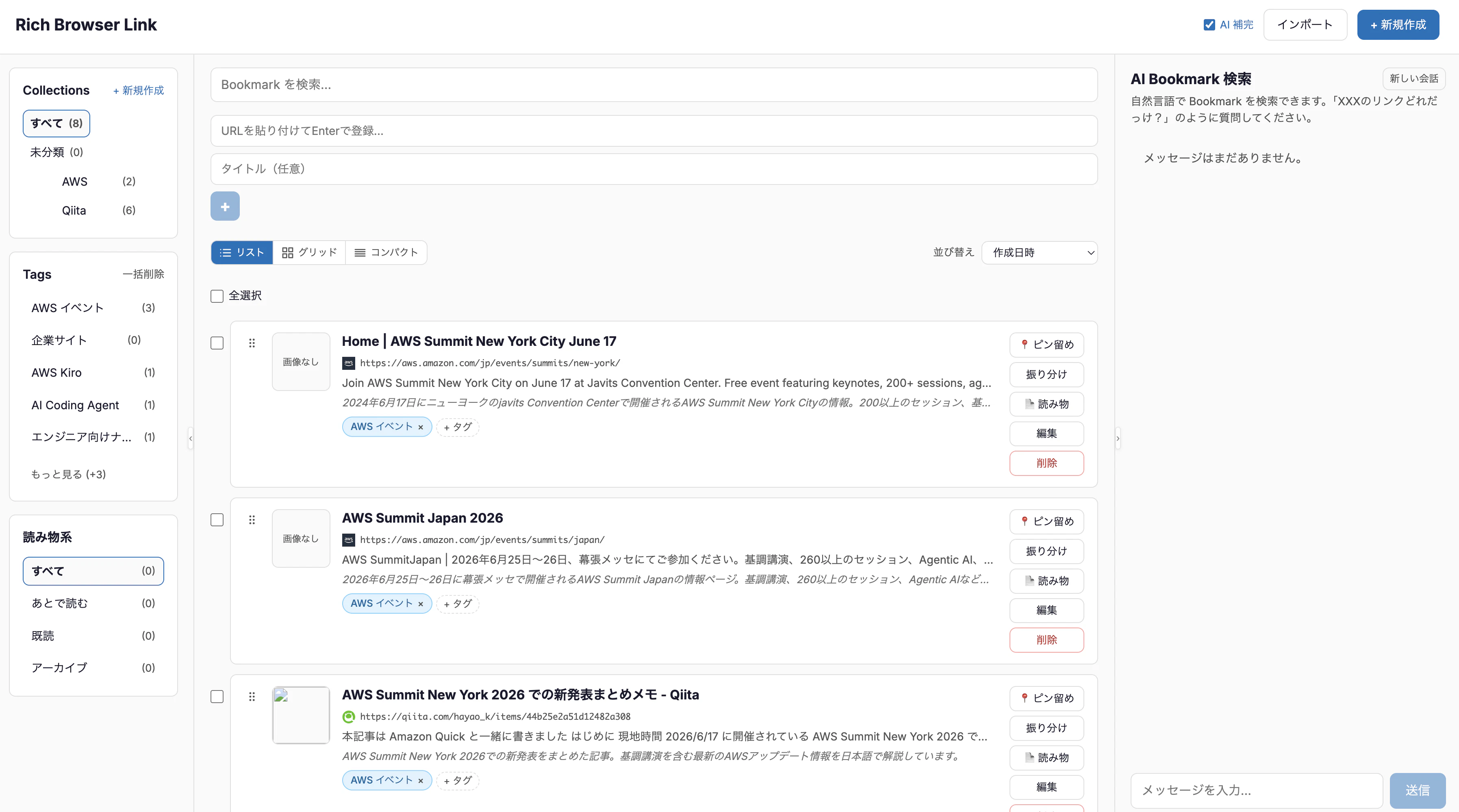Click the Qiita bookmark thumbnail image

(x=301, y=715)
